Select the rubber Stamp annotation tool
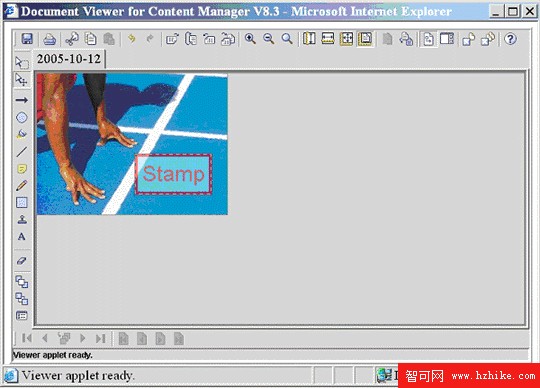Screen dimensions: 540x388 (22, 219)
